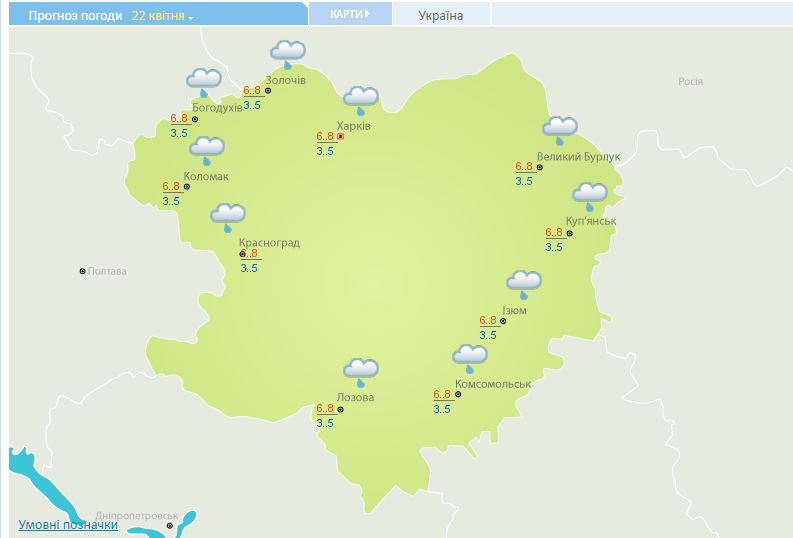Select the Полтава city marker

83,271
